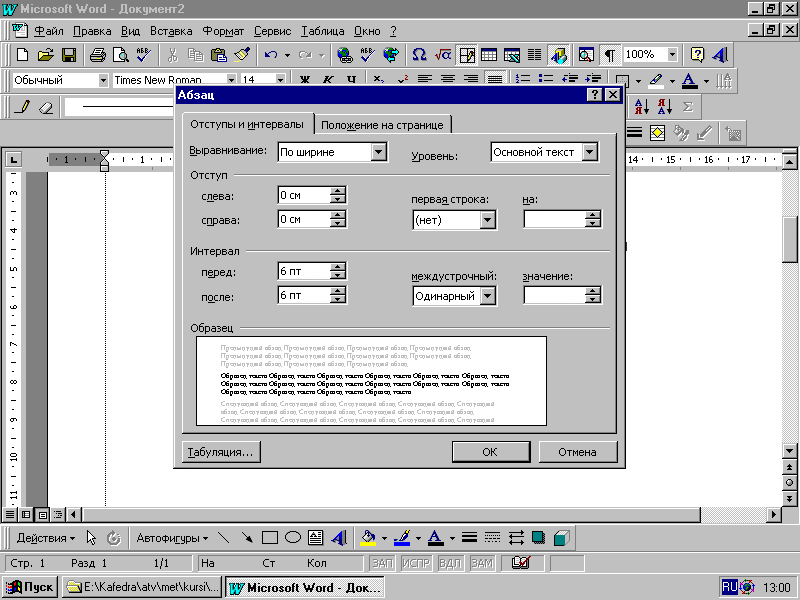This screenshot has width=800, height=600.
Task: Select the table Eraser tool
Action: coord(46,107)
